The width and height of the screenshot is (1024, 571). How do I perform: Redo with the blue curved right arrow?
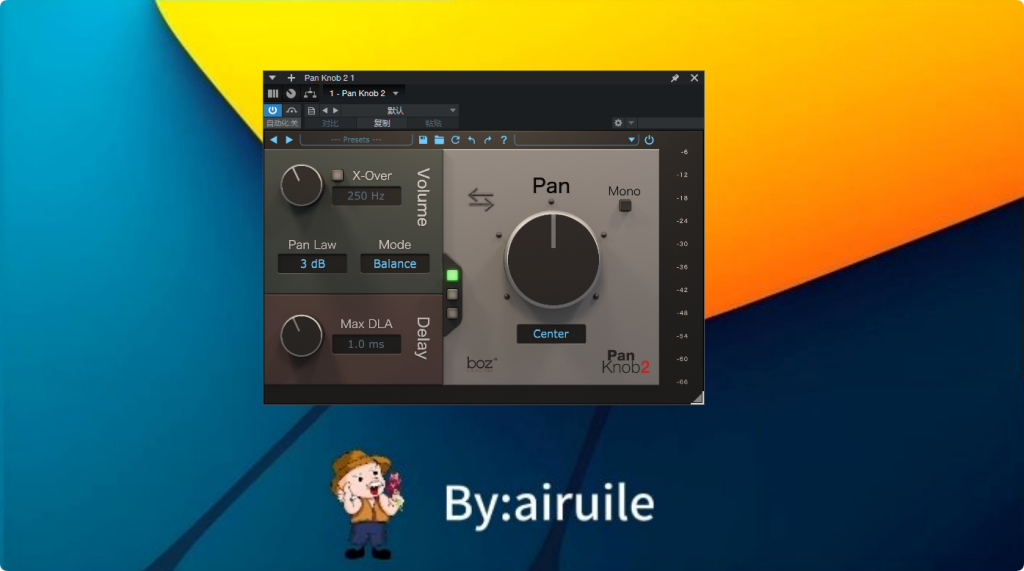(487, 140)
